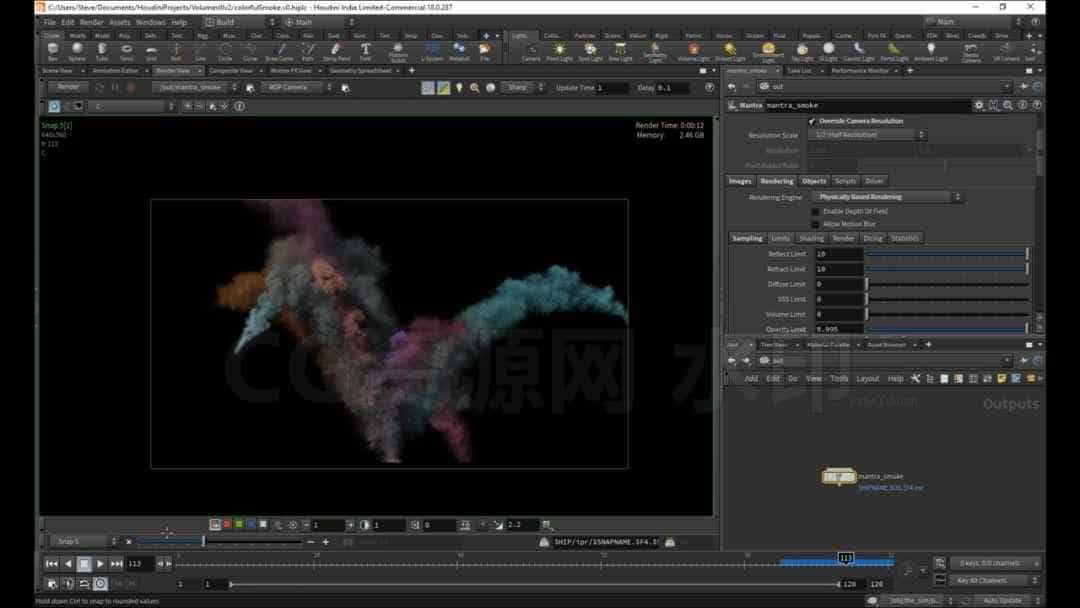
Task: Add a Spot Light from the shelf
Action: pos(590,52)
